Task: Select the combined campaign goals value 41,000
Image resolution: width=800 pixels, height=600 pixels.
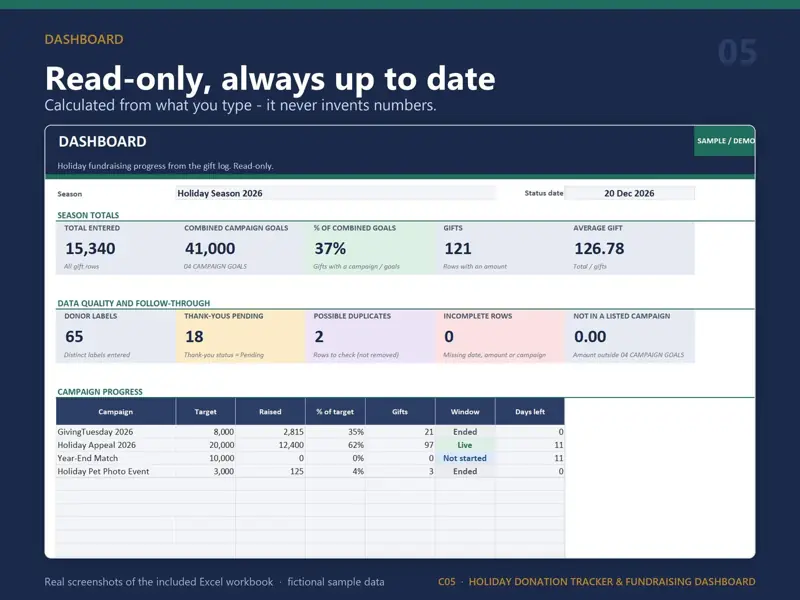Action: click(x=210, y=248)
